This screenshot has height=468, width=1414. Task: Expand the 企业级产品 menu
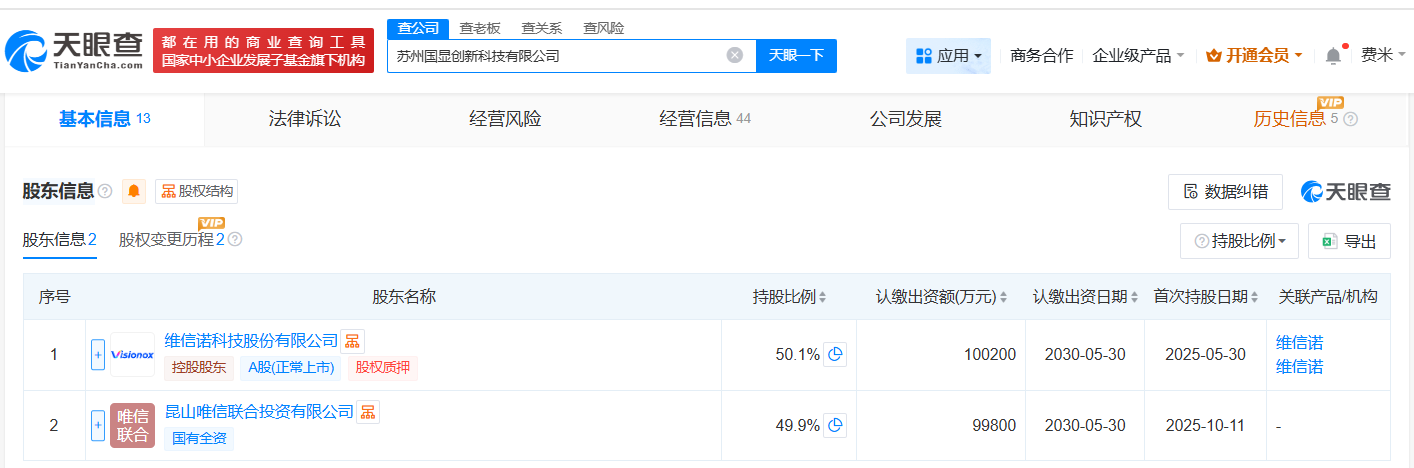pos(1138,56)
